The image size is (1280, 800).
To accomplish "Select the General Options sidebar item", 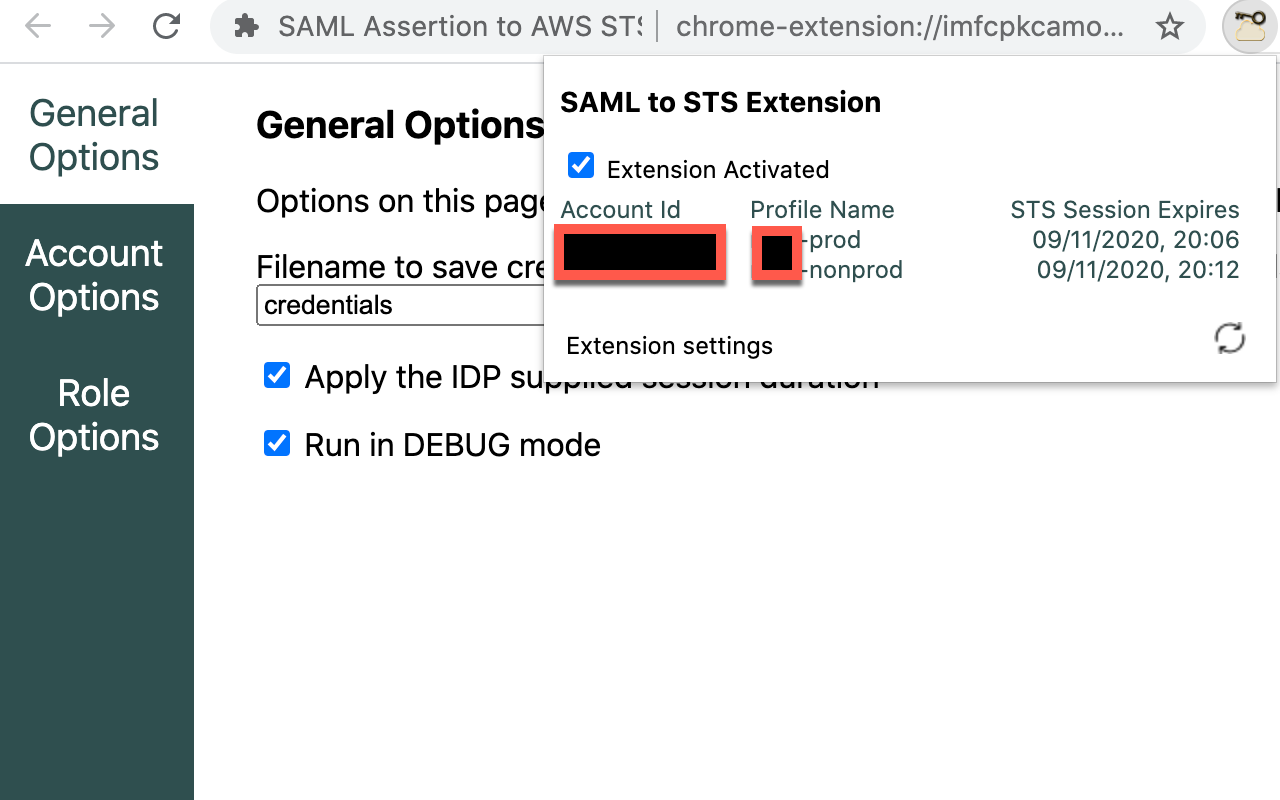I will point(94,134).
